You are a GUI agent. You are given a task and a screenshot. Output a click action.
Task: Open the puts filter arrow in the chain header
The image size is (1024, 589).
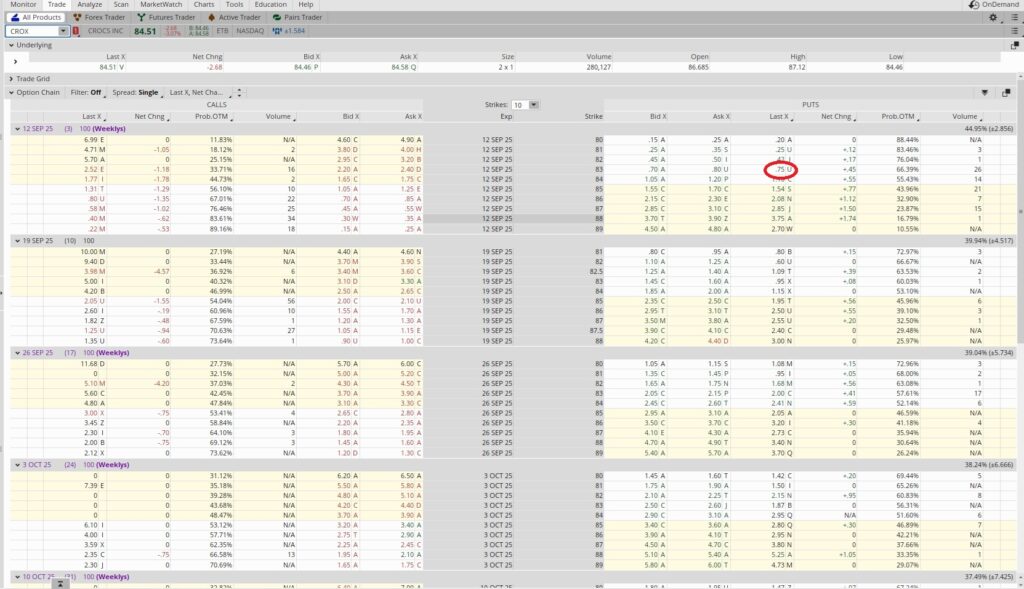click(x=985, y=92)
